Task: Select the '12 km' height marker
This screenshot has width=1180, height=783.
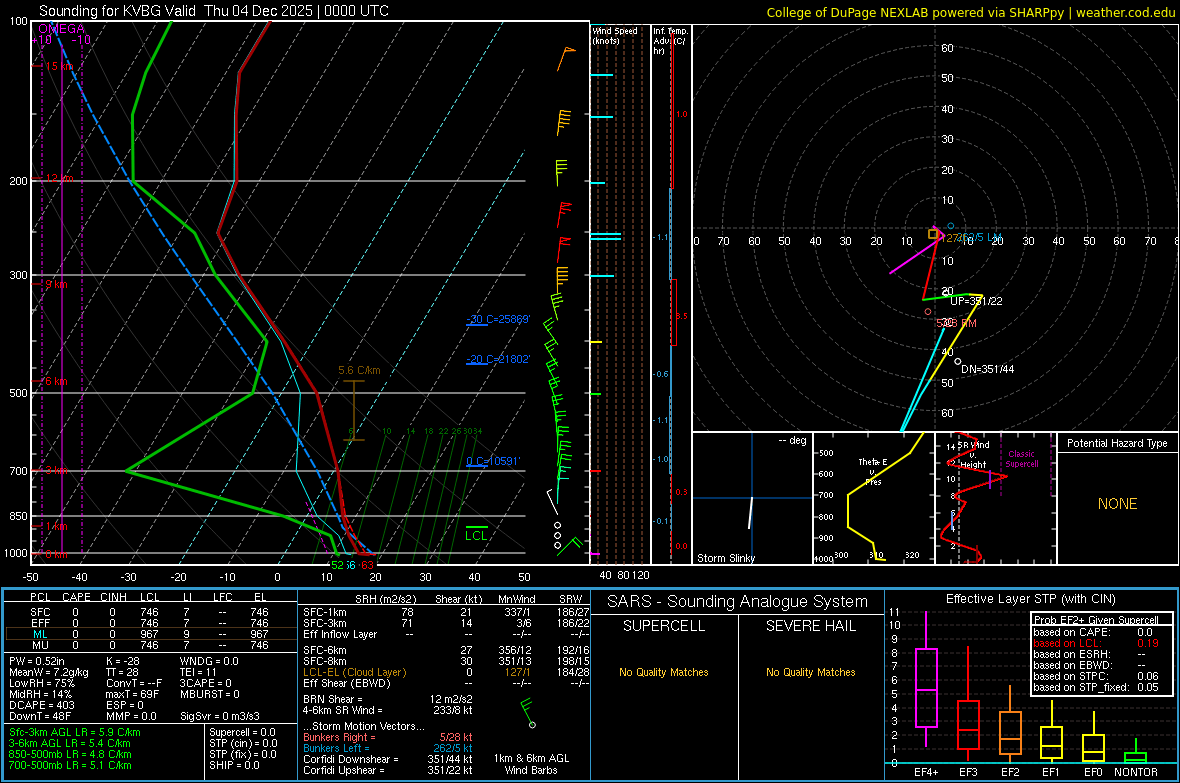Action: click(x=59, y=178)
